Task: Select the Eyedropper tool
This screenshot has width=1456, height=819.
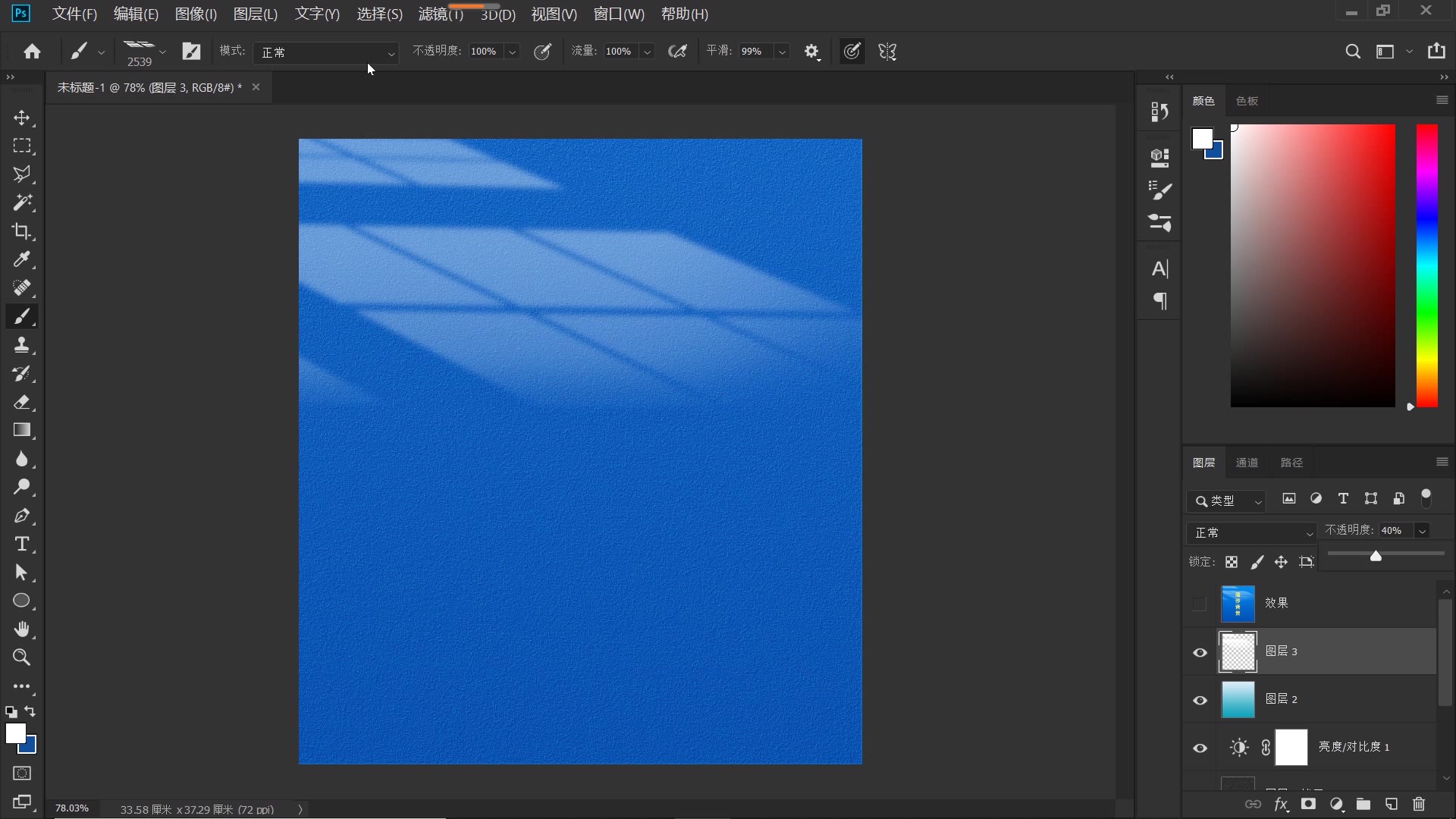Action: [x=21, y=259]
